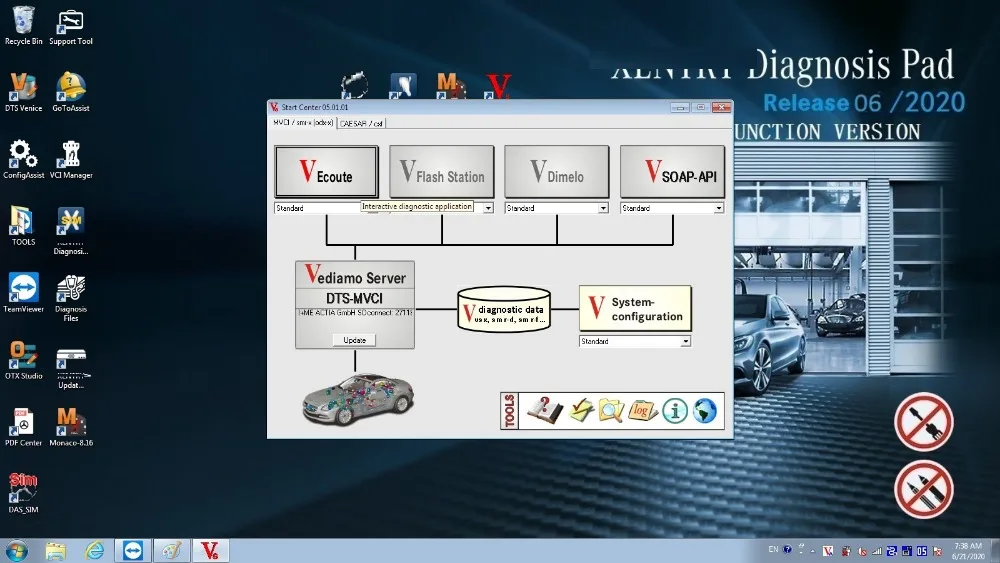Open the Support Tool desktop icon
The width and height of the screenshot is (1000, 563).
tap(71, 27)
